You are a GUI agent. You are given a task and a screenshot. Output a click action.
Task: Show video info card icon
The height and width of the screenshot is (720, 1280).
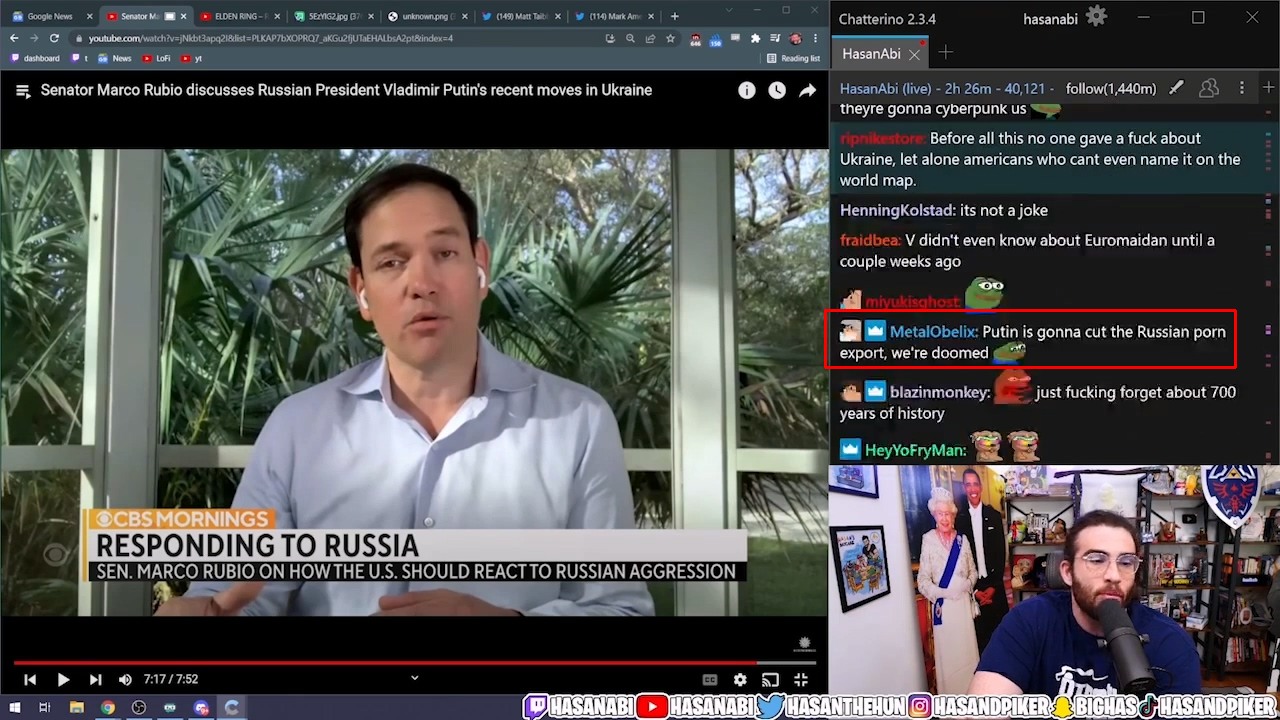[x=747, y=90]
